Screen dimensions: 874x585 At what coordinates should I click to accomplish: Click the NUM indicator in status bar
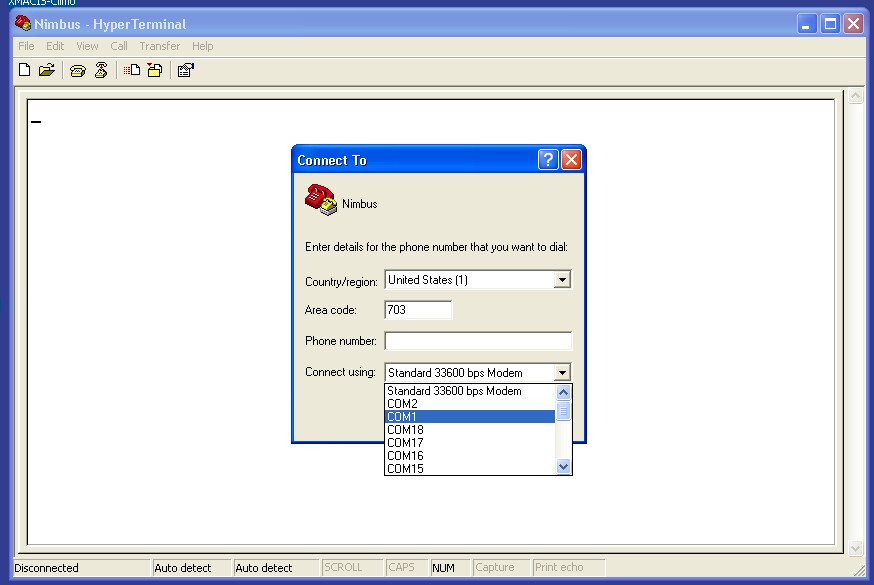443,568
